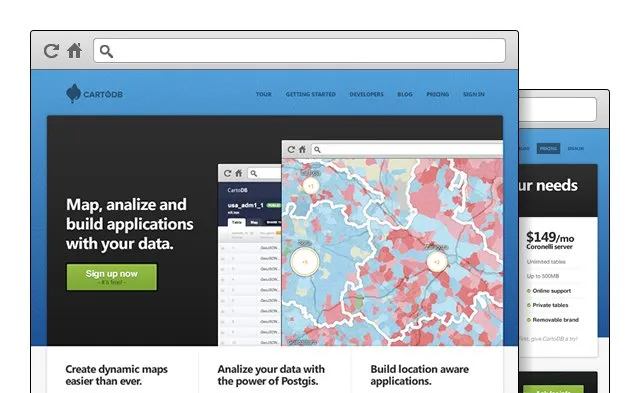Click "Create dynamic maps easier than ever." heading
Viewport: 640px width, 393px height.
pos(117,375)
